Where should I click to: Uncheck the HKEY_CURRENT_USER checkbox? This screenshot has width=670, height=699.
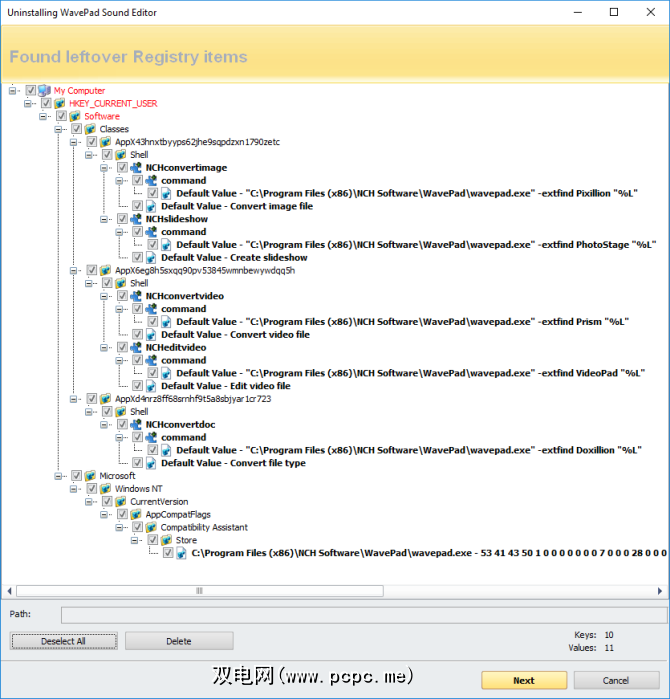coord(46,103)
